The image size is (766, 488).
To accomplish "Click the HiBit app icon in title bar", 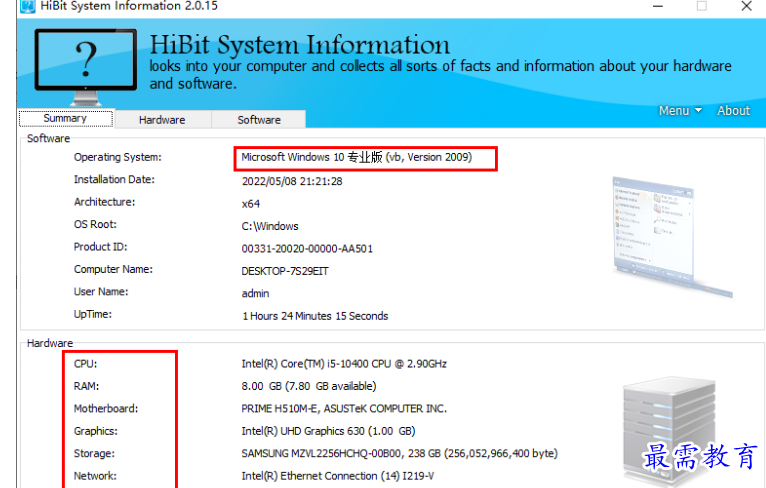I will [28, 6].
